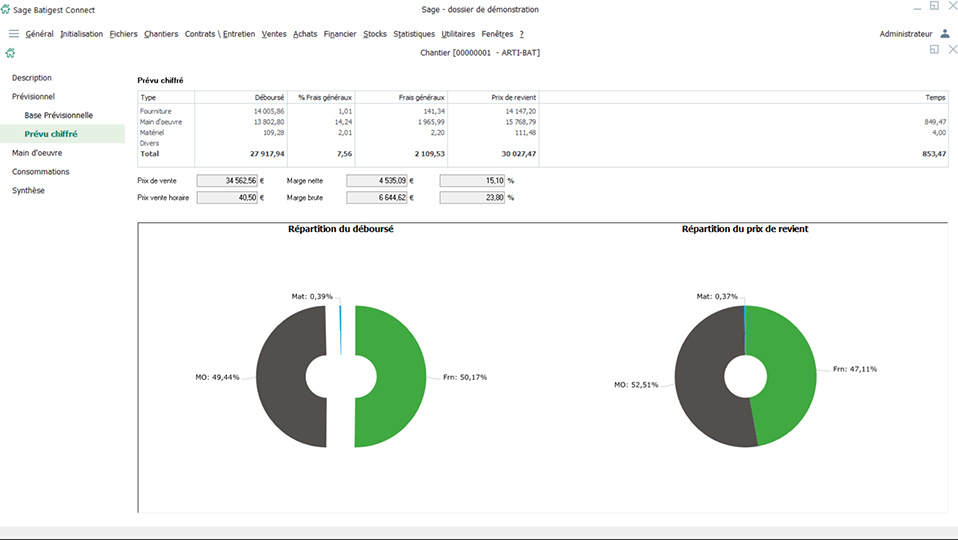Click the Prix de vente field
Screen dimensions: 958x540
(x=227, y=181)
